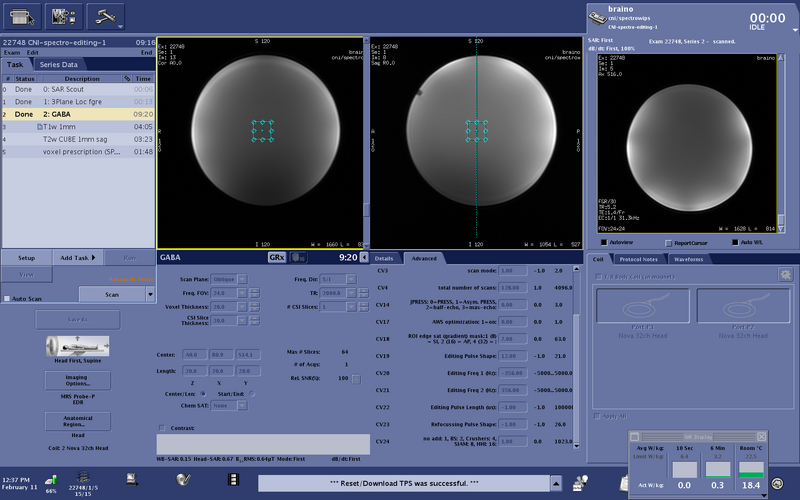Open the Scan Plane dropdown

tap(242, 279)
